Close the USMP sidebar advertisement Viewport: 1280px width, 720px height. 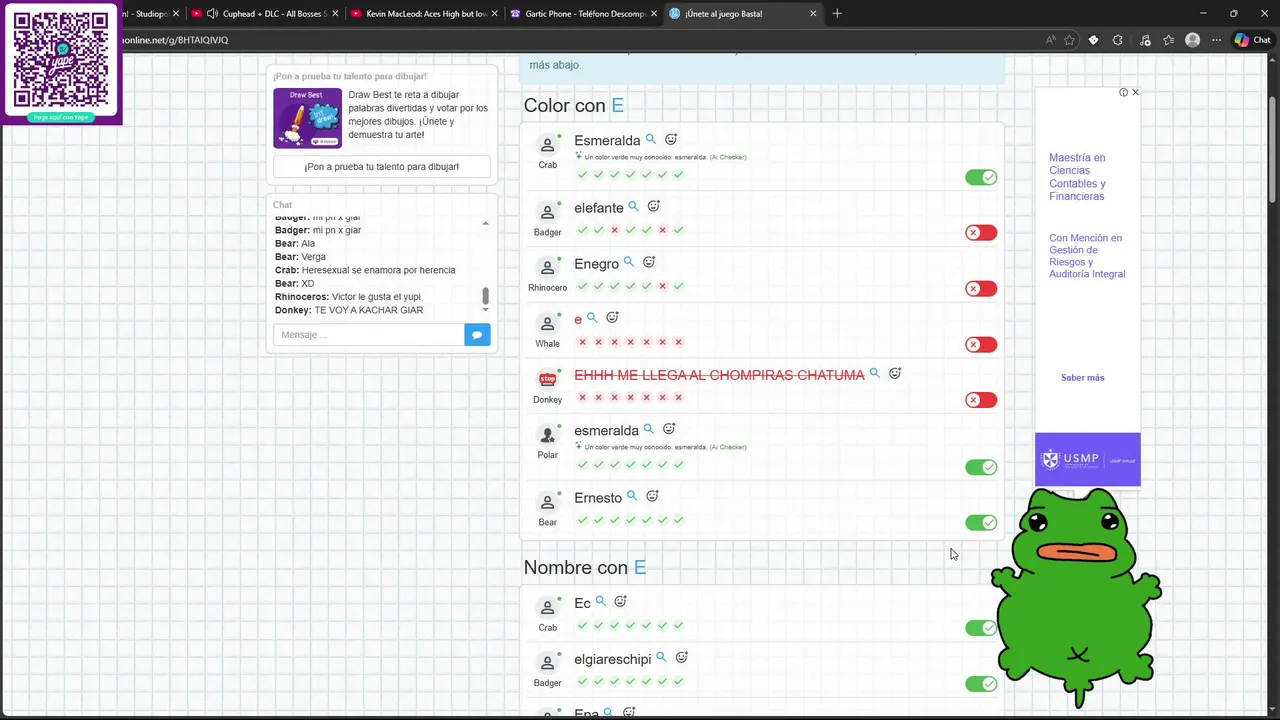[1135, 92]
